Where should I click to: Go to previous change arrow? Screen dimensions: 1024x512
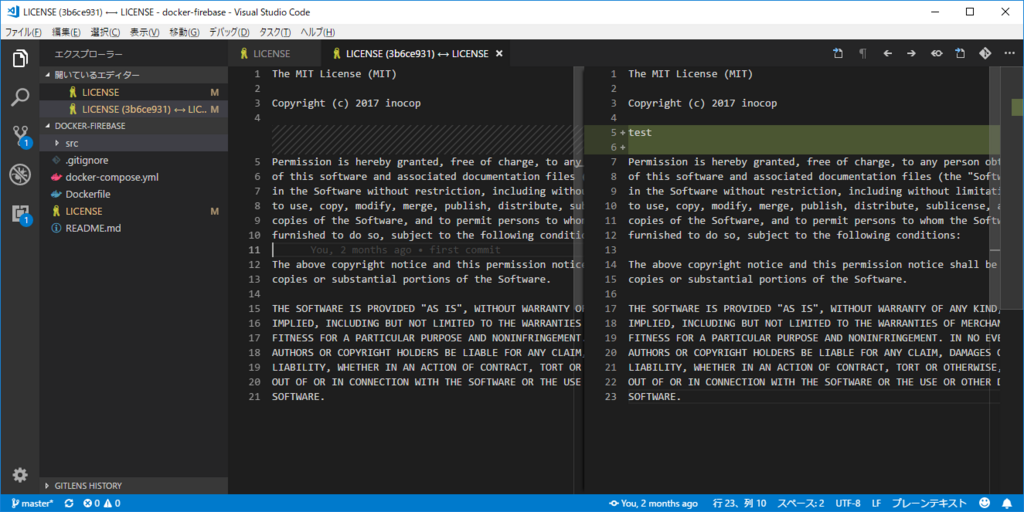coord(888,54)
